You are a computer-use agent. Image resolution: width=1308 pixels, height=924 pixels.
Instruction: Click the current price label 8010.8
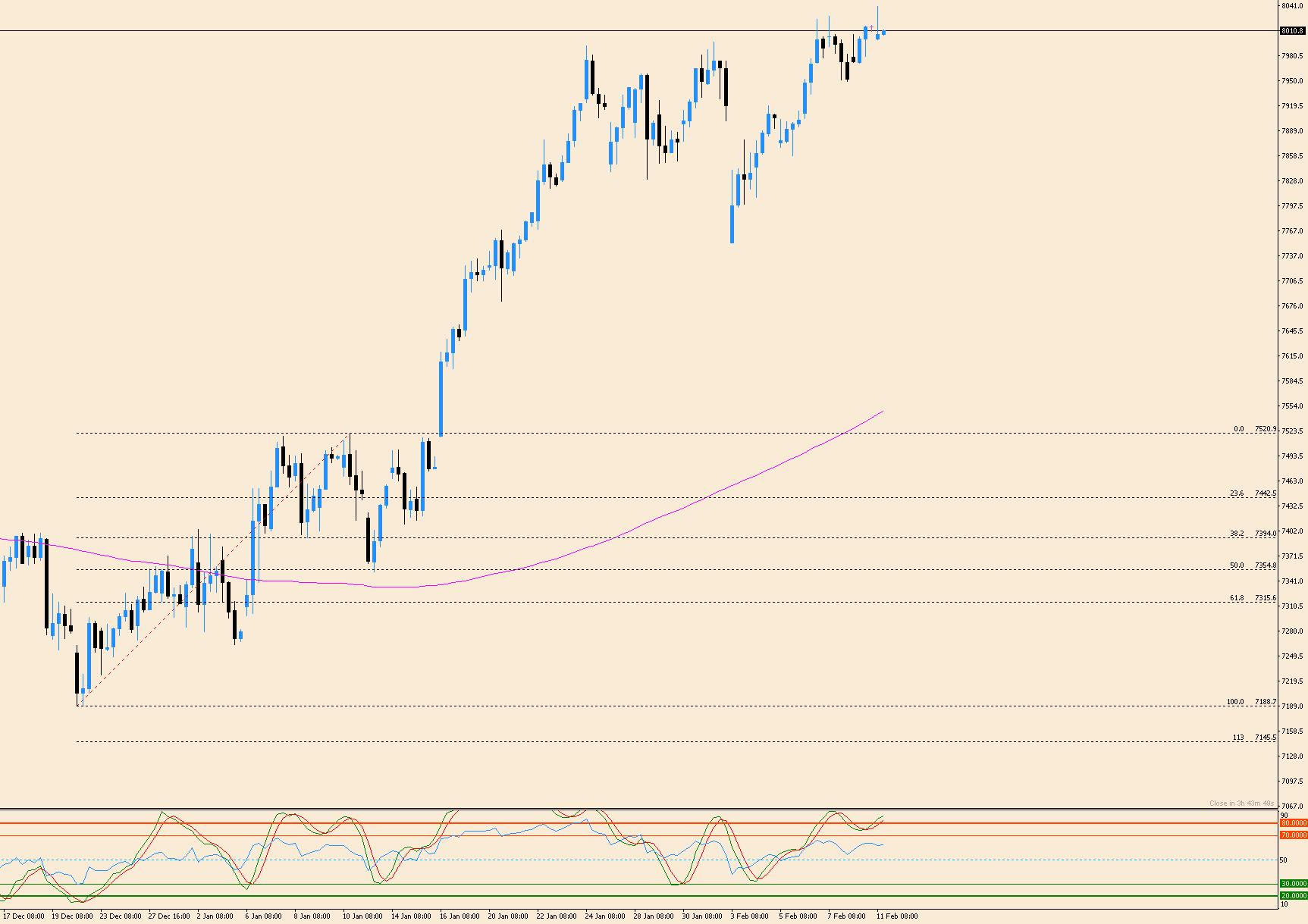point(1291,30)
